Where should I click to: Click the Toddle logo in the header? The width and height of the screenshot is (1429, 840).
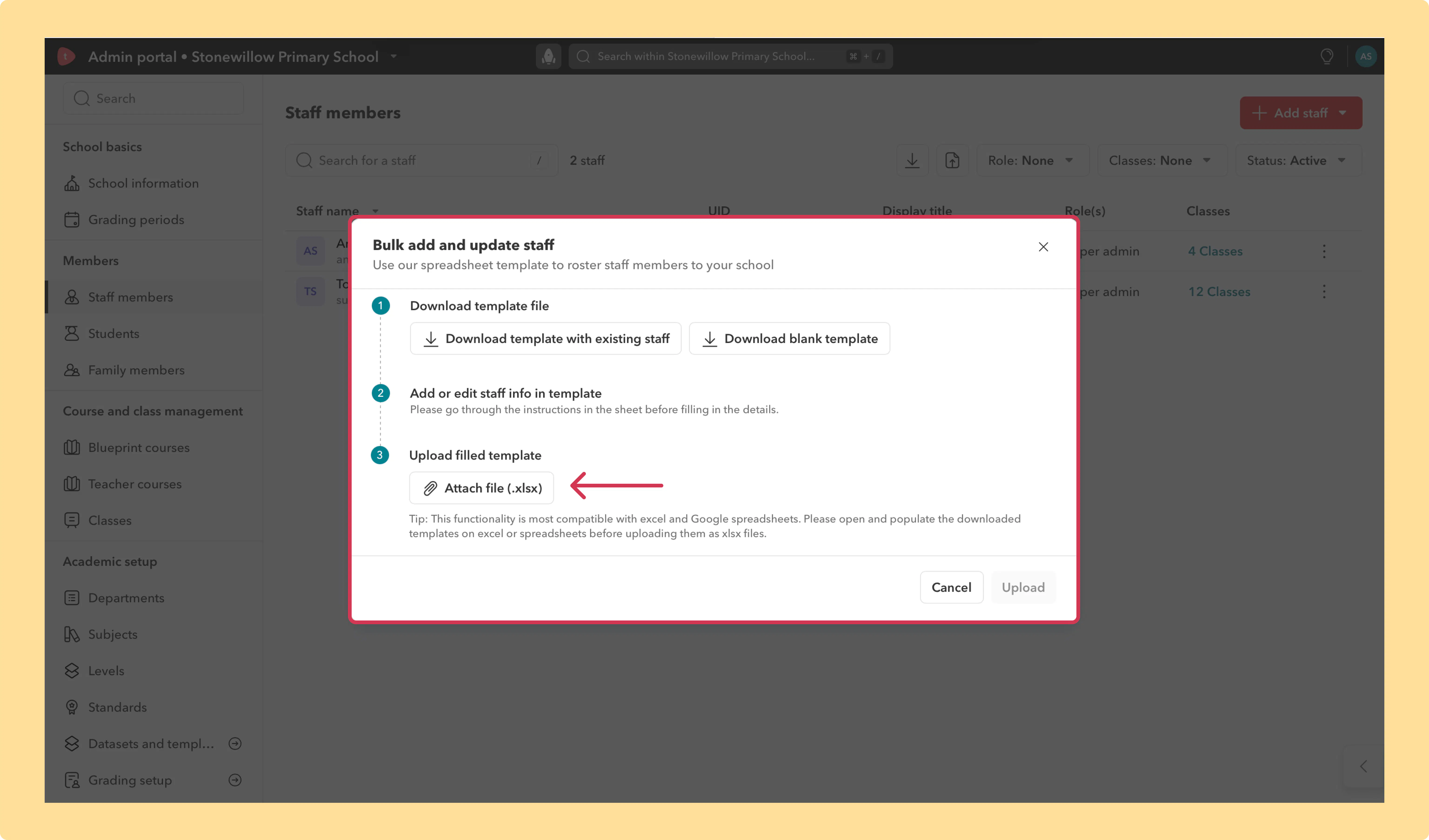66,56
